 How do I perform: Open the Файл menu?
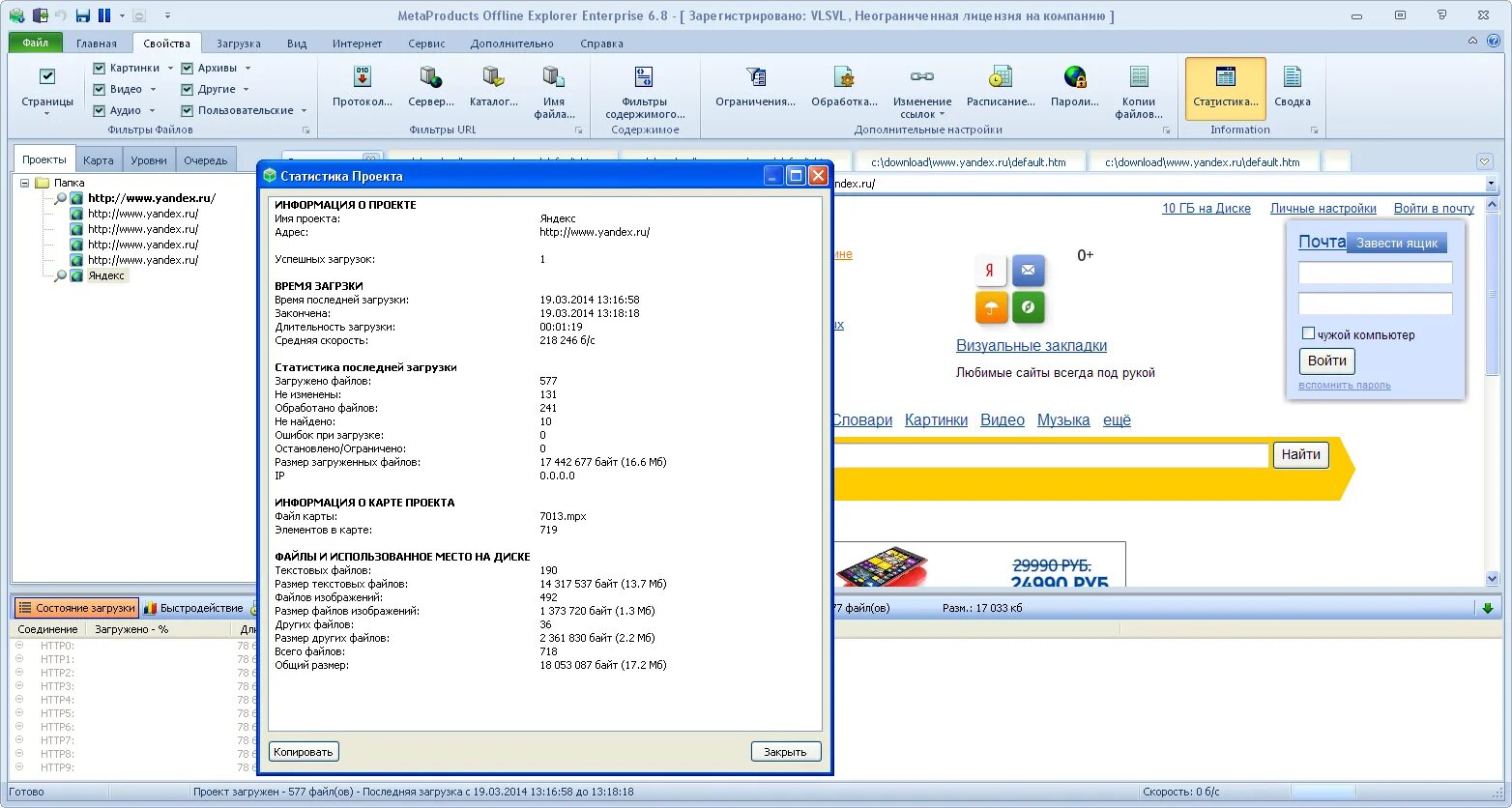point(36,43)
